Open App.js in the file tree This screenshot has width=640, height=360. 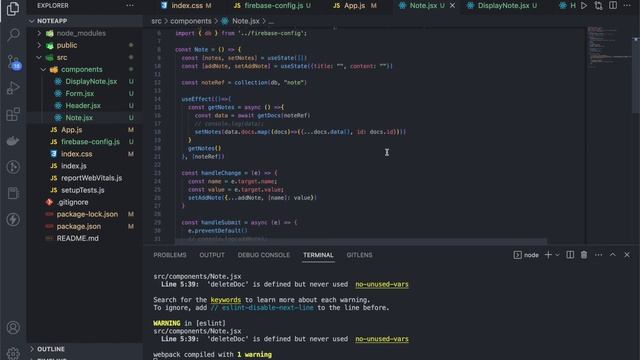(85, 130)
